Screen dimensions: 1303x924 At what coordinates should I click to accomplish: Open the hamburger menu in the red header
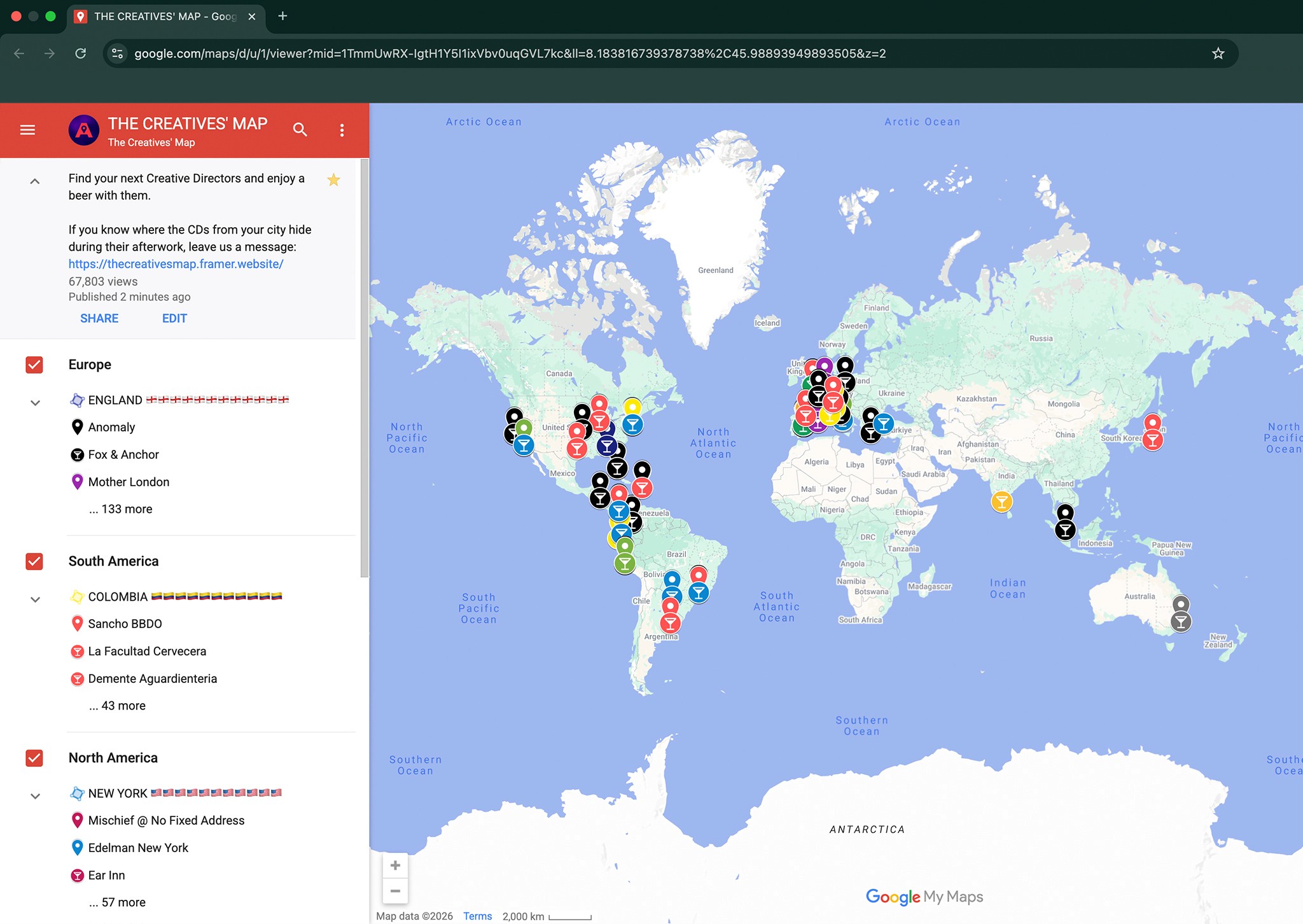[27, 130]
